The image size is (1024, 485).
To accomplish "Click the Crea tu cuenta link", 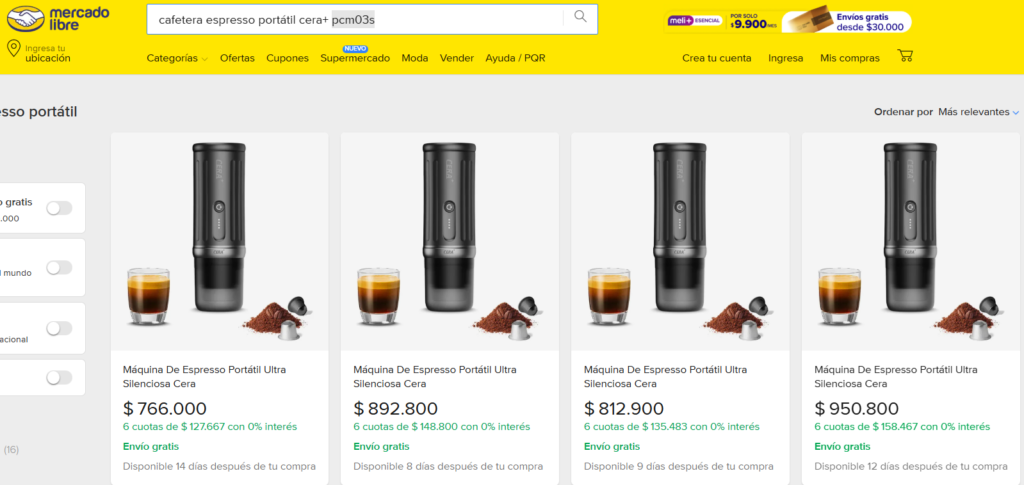I will coord(716,58).
